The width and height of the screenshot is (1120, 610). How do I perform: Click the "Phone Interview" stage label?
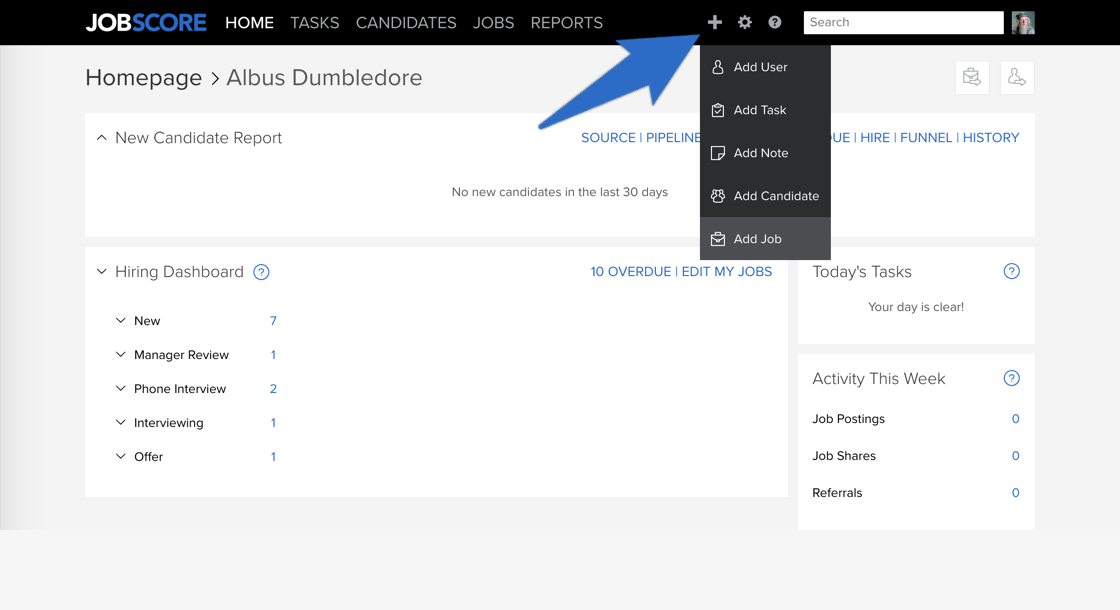pyautogui.click(x=180, y=389)
